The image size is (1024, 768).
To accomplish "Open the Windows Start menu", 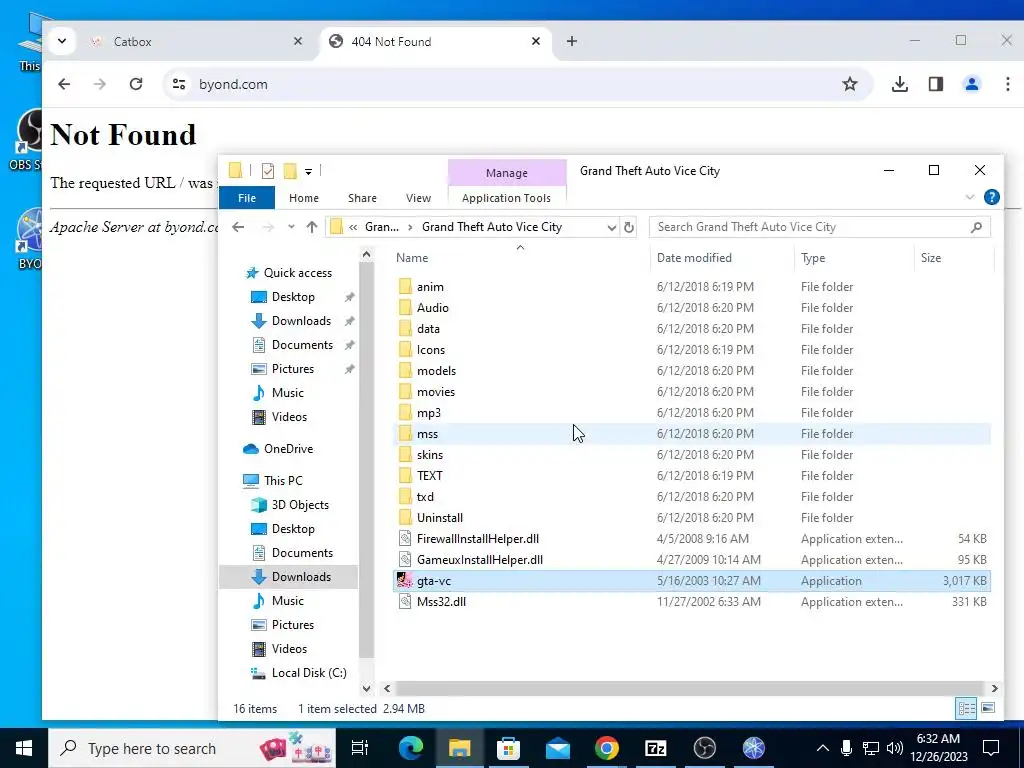I will click(x=24, y=748).
